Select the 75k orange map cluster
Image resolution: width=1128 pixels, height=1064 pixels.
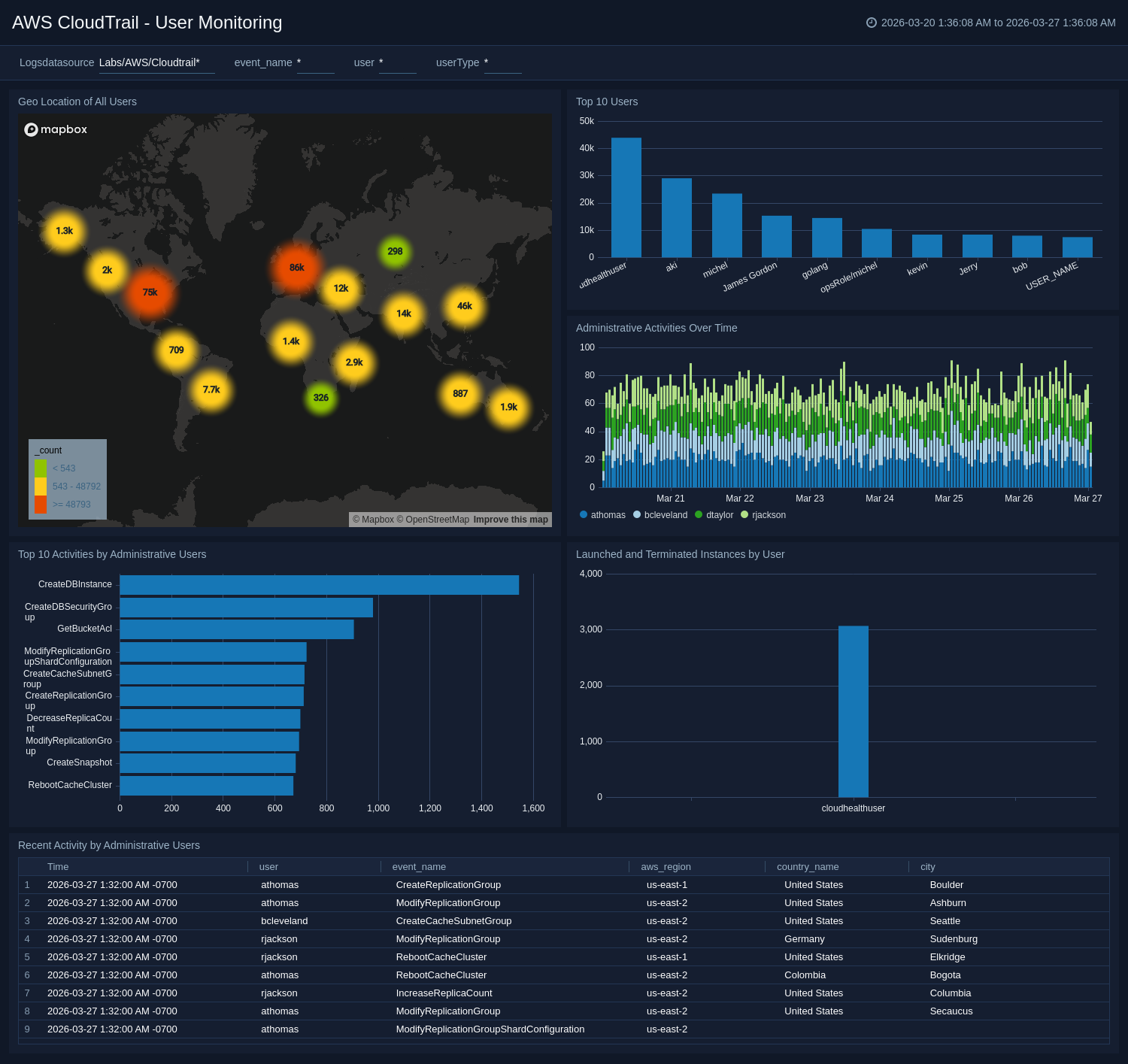[x=150, y=293]
